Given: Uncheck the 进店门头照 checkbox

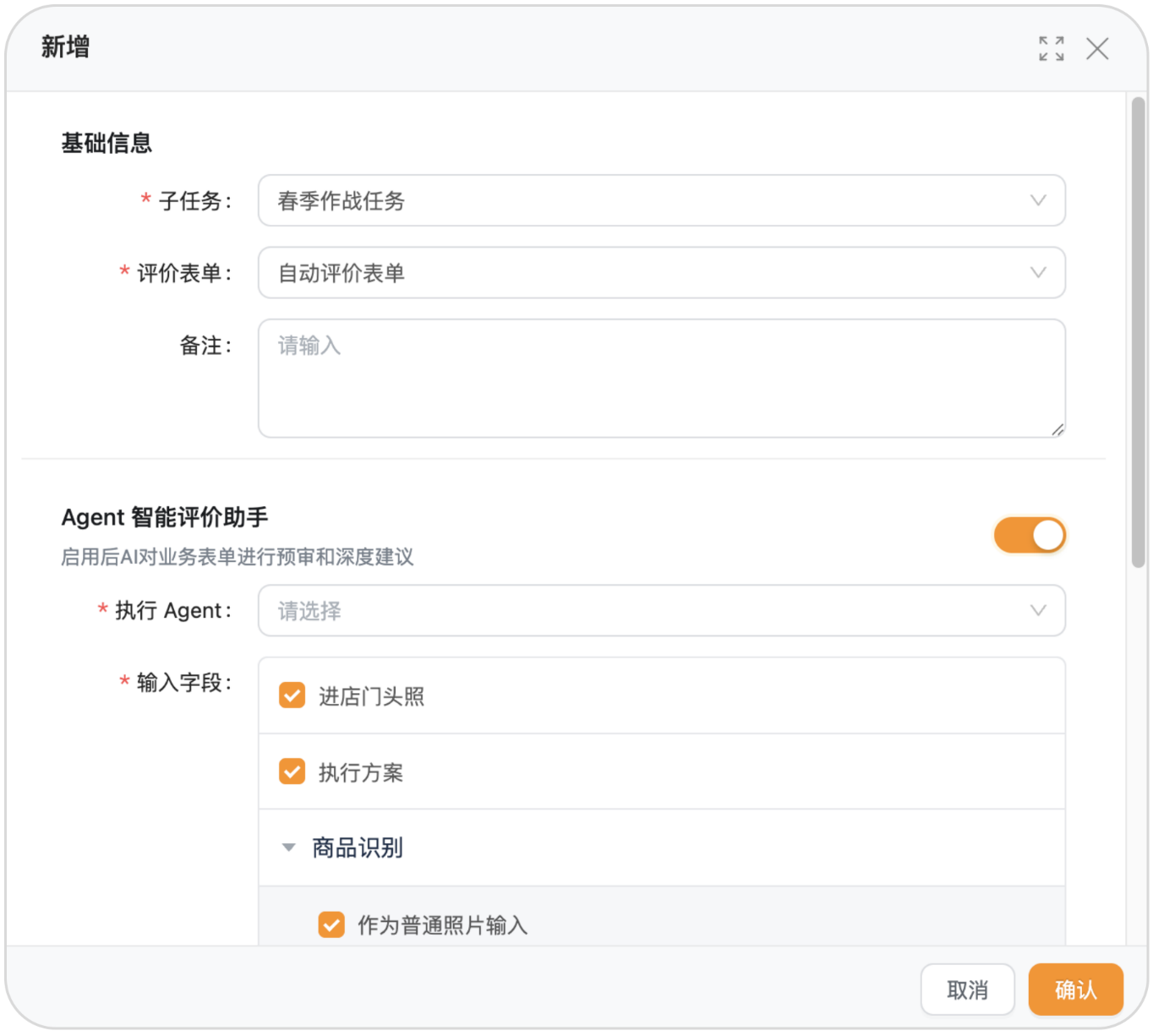Looking at the screenshot, I should [x=292, y=696].
